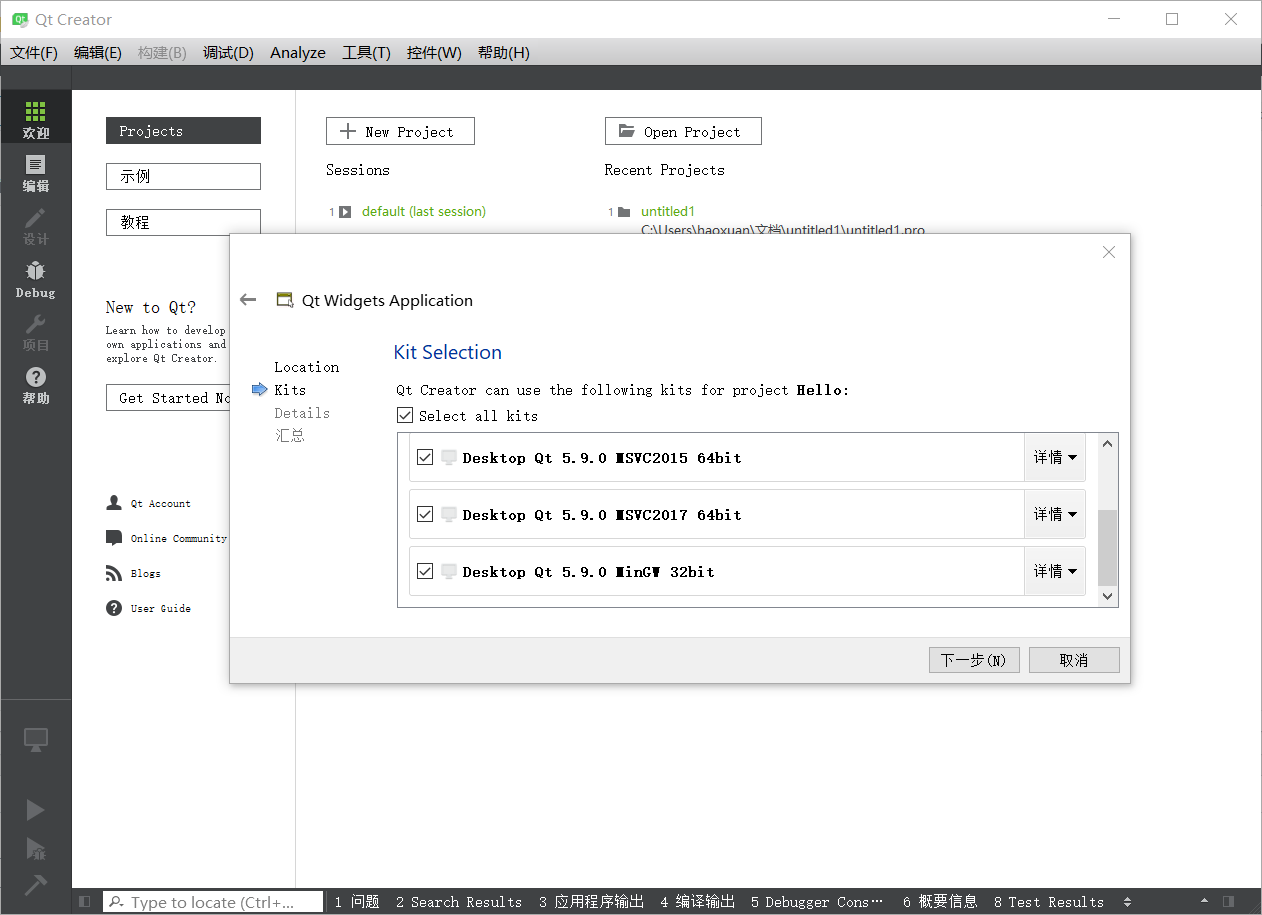
Task: Click the Build hammer icon
Action: pyautogui.click(x=35, y=884)
